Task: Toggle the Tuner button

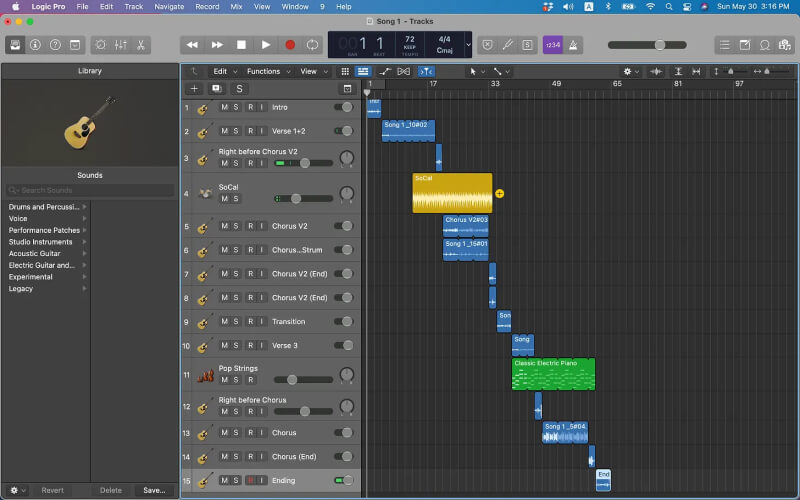Action: 508,45
